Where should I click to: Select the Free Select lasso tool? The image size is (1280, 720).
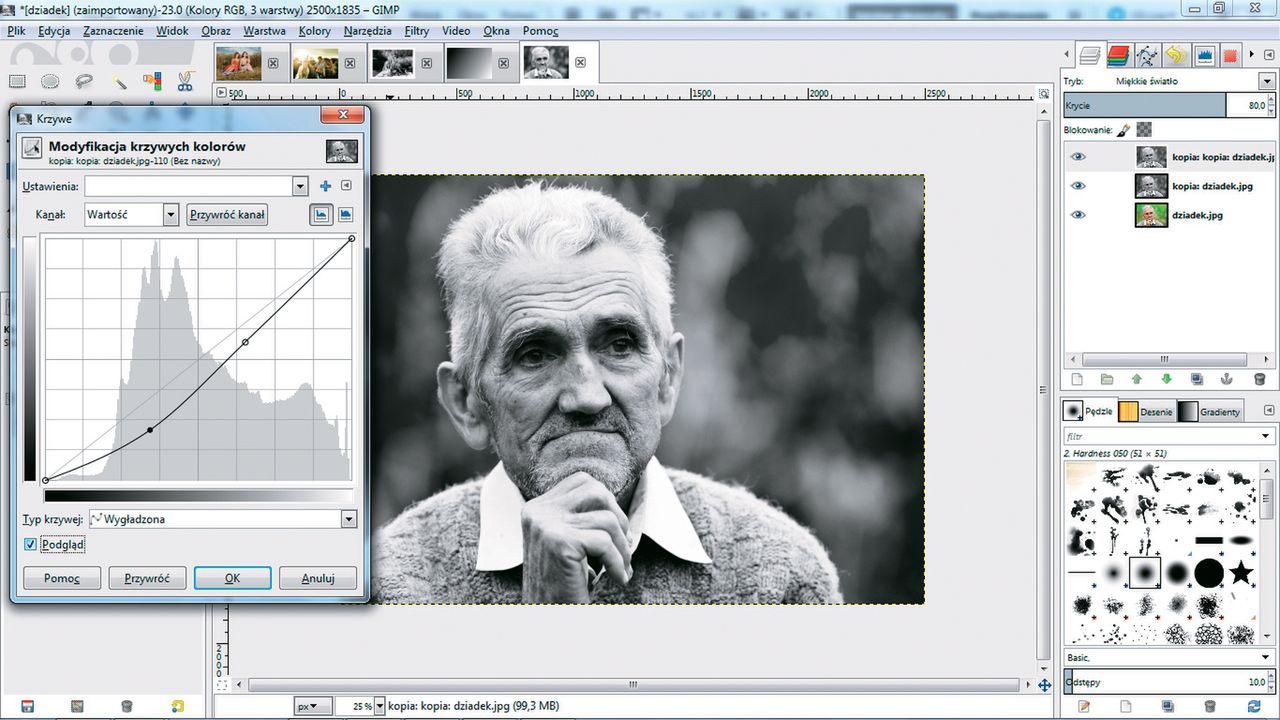point(85,81)
